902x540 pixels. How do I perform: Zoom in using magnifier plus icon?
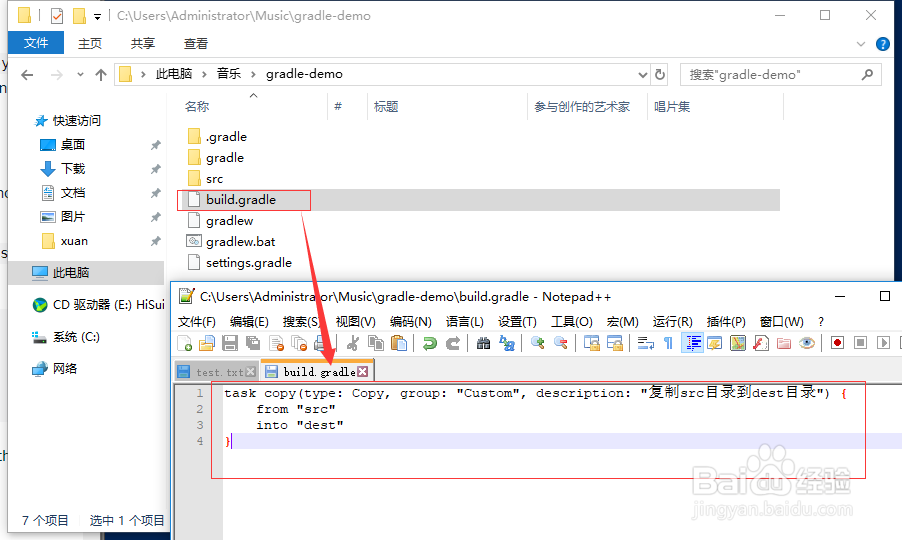(x=537, y=343)
